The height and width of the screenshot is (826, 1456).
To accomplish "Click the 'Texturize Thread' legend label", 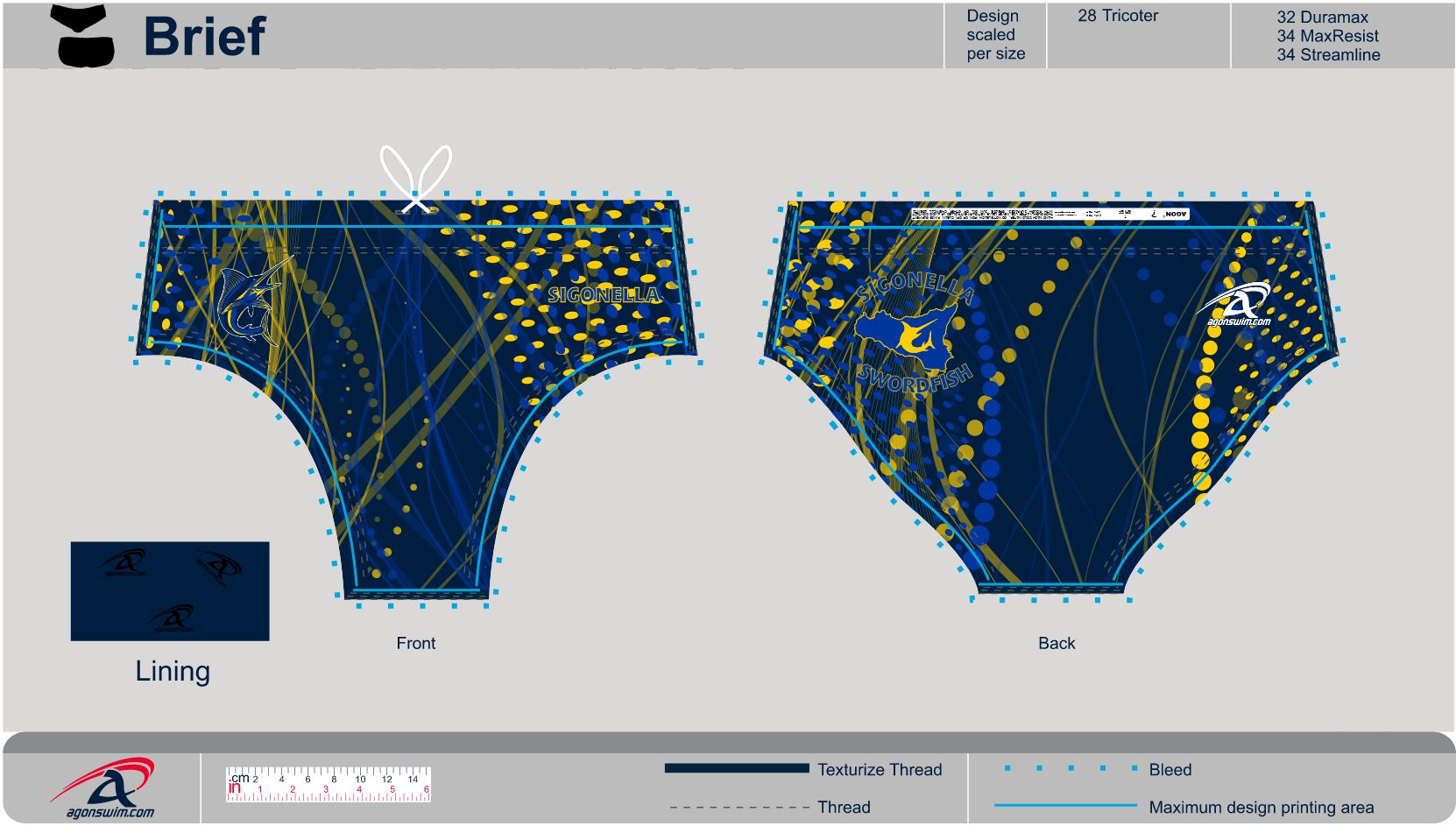I will pyautogui.click(x=880, y=770).
